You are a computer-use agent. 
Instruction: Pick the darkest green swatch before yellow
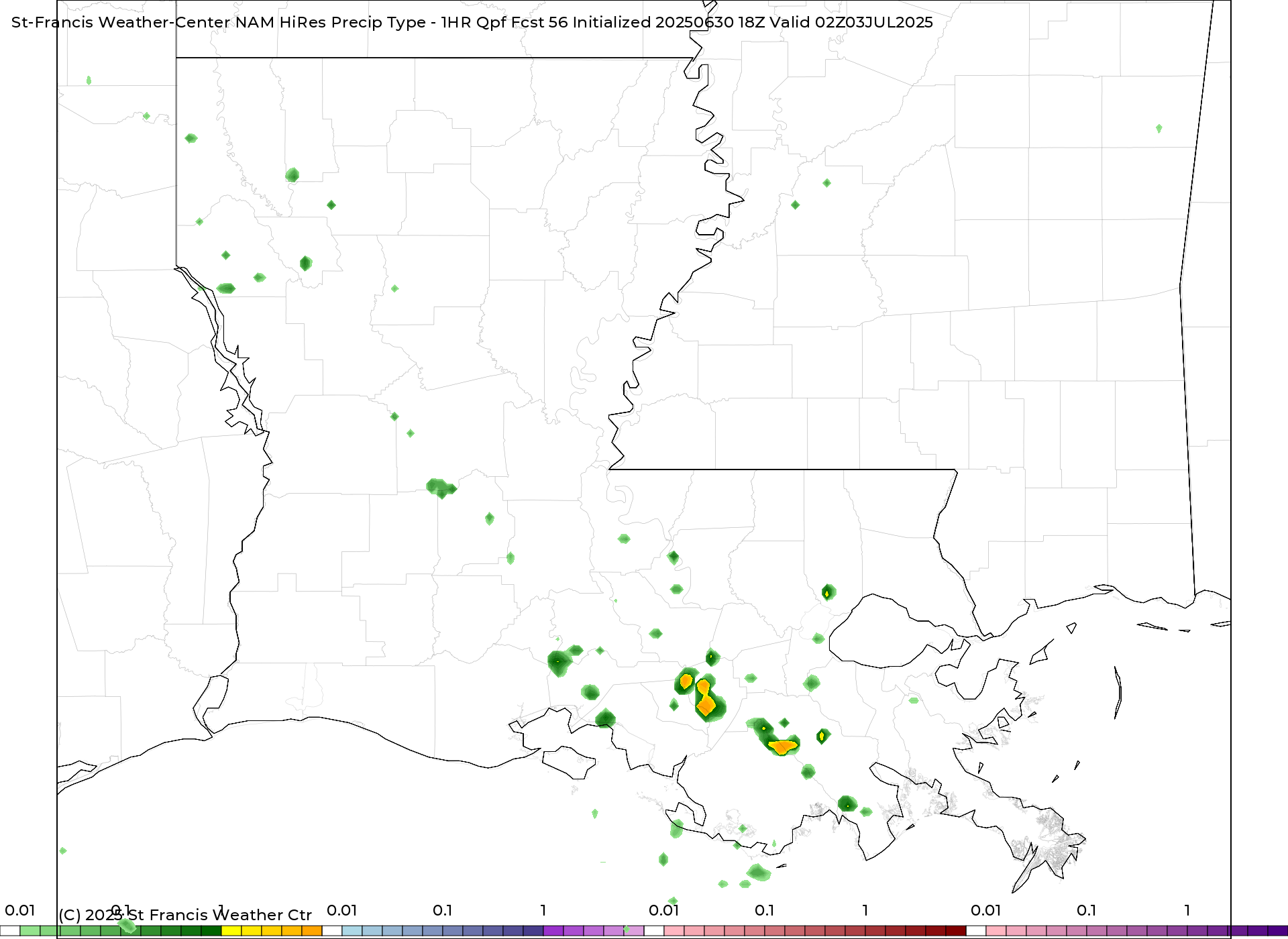pos(211,931)
